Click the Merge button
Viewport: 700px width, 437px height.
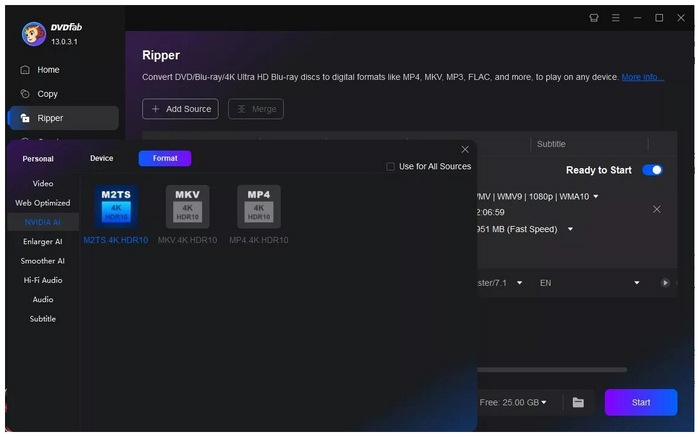pyautogui.click(x=256, y=109)
